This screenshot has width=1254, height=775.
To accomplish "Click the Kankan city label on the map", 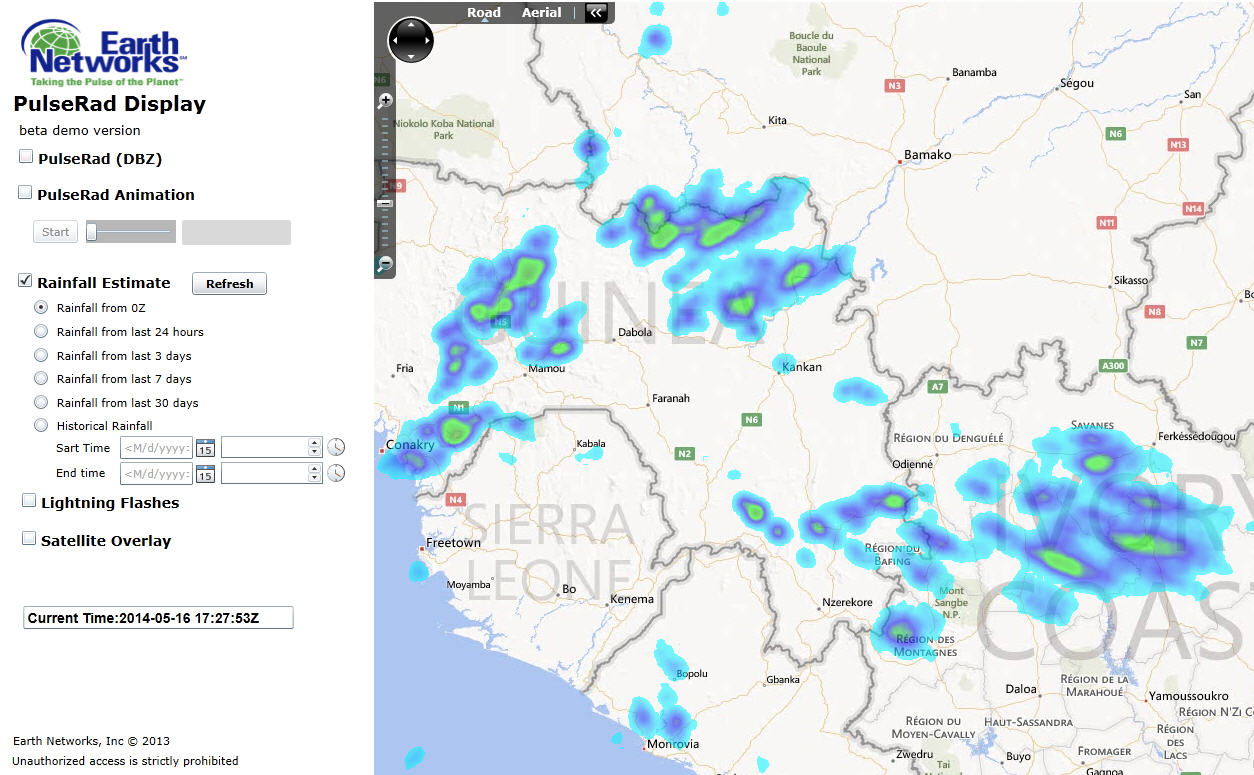I will (802, 367).
